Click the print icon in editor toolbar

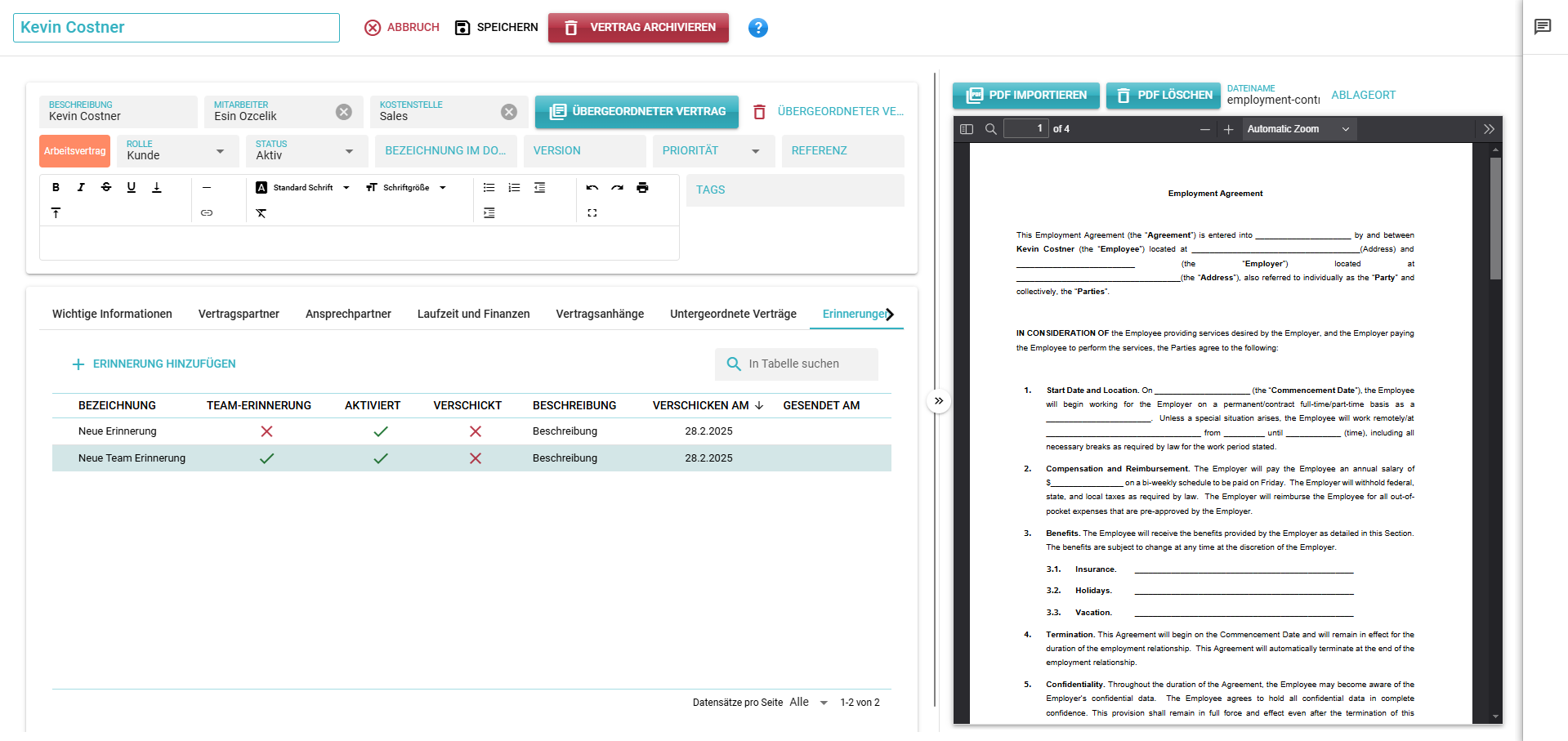pos(642,187)
